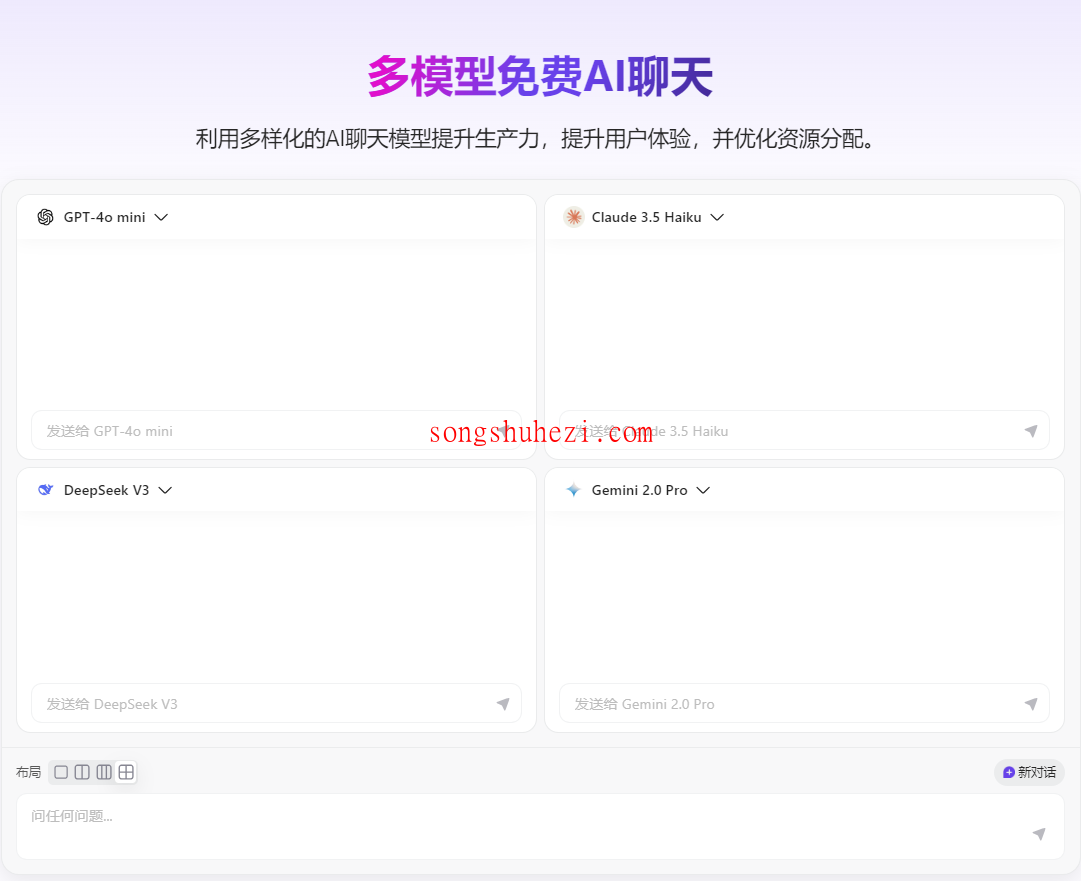Select two-column layout
1081x881 pixels.
[82, 772]
